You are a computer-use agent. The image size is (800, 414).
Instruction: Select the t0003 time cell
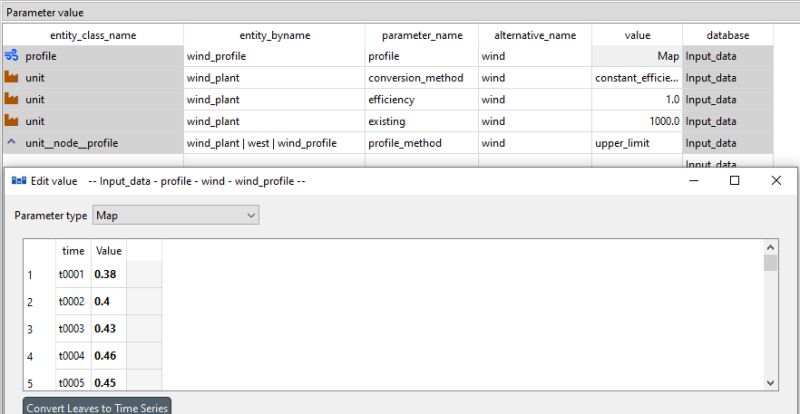pos(73,328)
